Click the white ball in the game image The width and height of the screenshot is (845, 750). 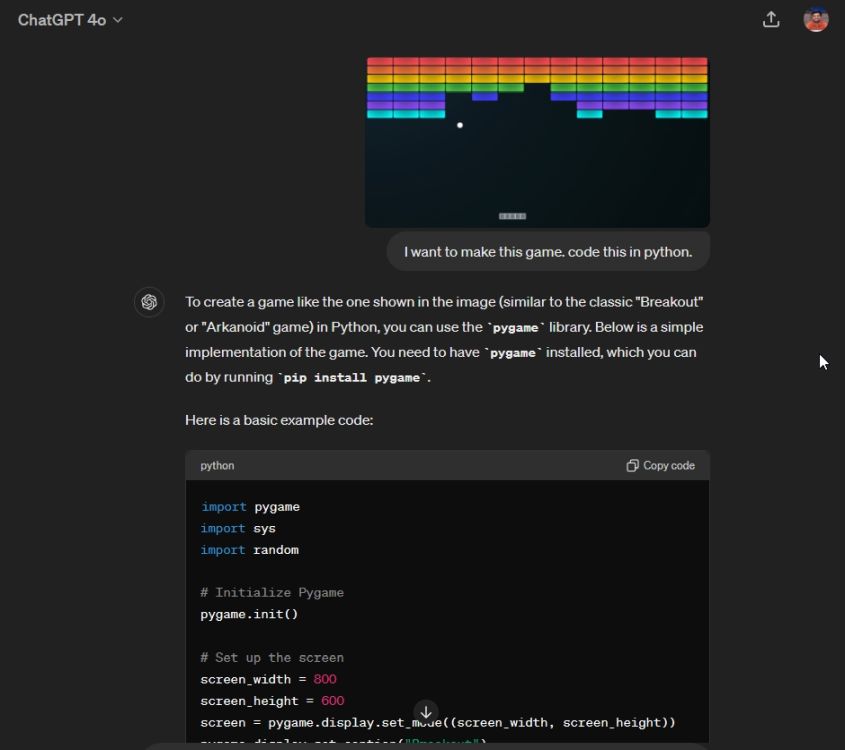(460, 125)
